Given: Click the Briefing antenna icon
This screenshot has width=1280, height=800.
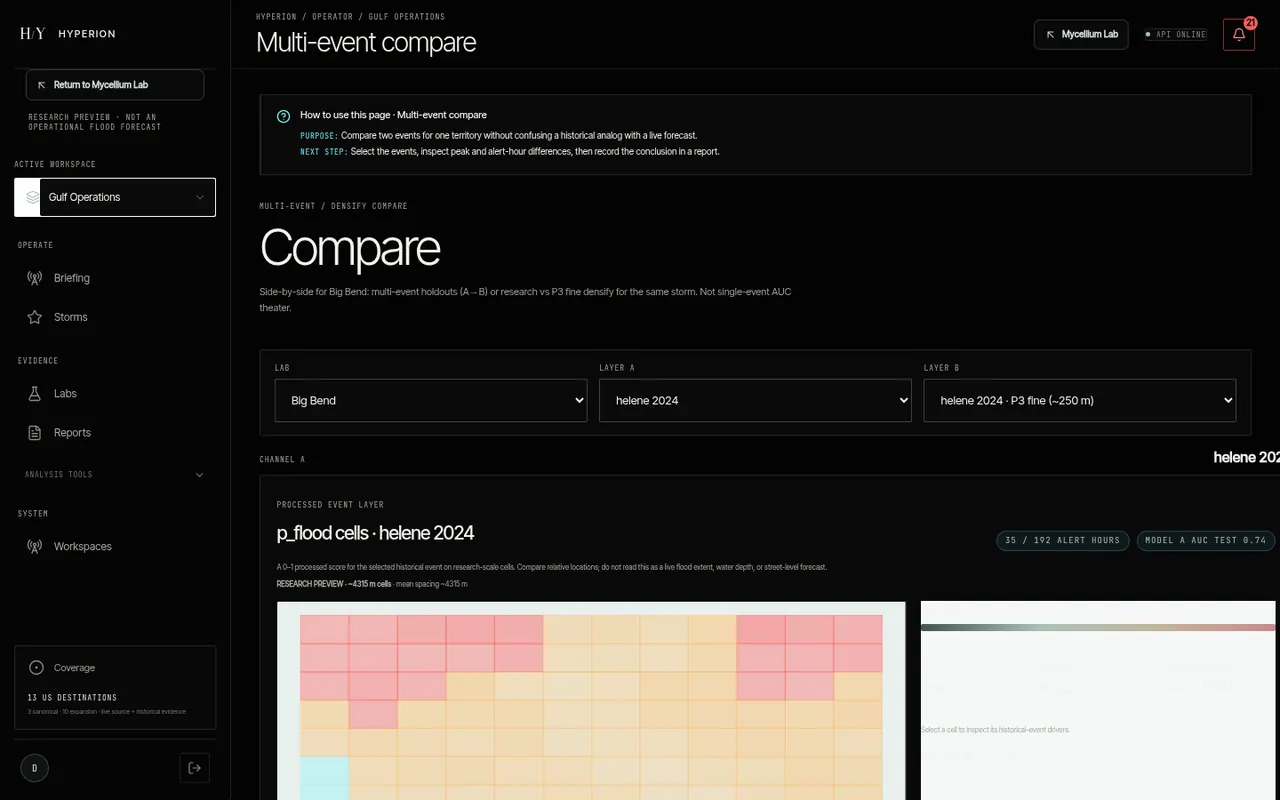Looking at the screenshot, I should pos(34,278).
